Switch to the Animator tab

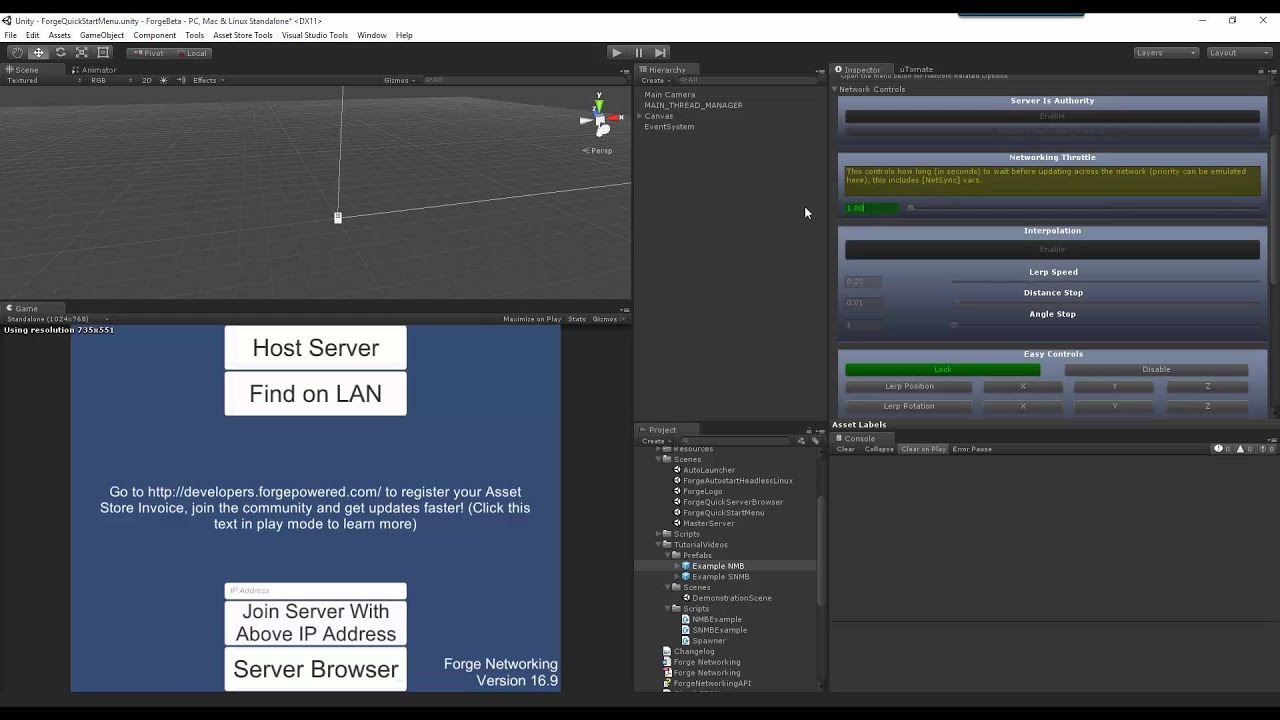pyautogui.click(x=94, y=70)
